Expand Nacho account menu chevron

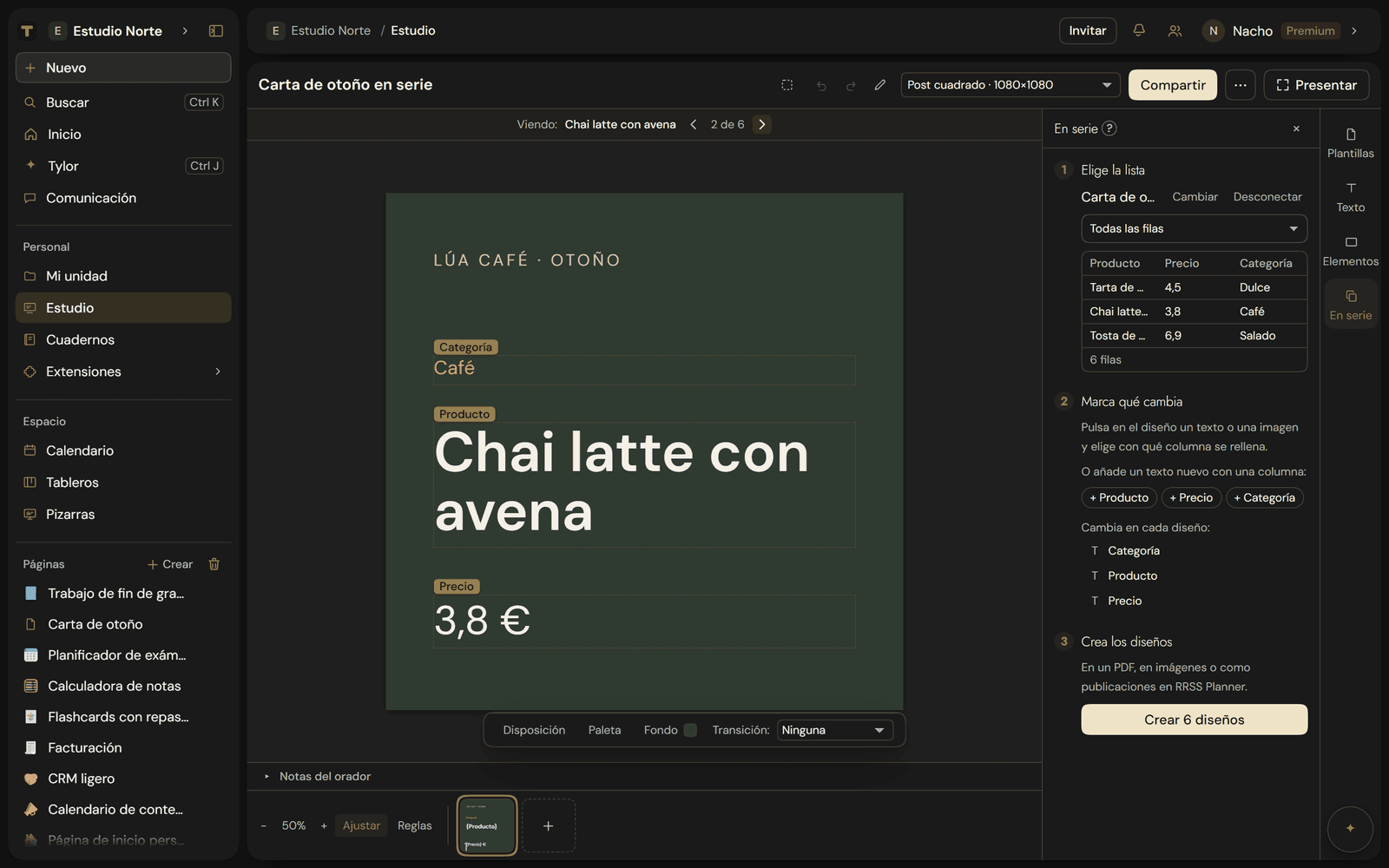point(1354,31)
